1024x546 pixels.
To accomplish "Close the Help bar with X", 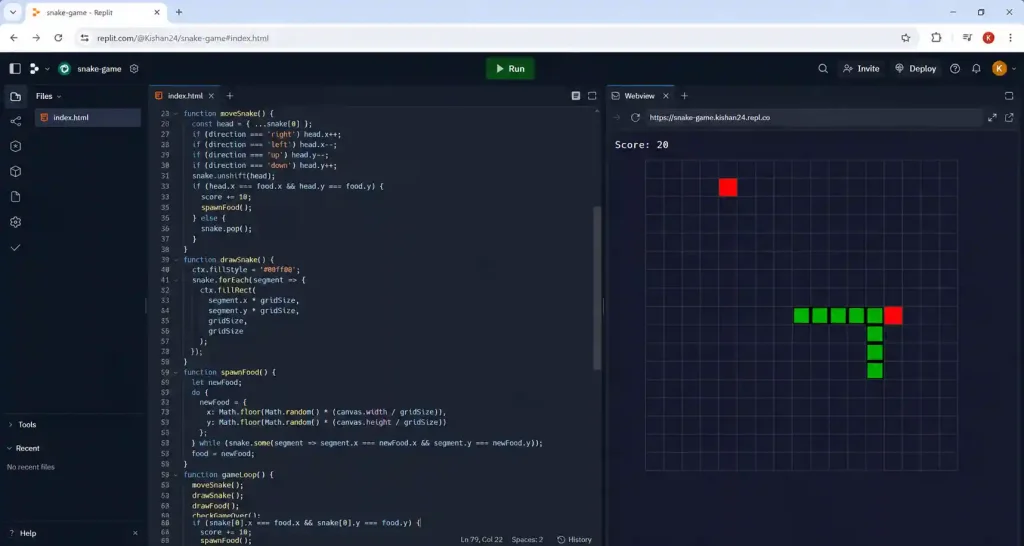I will pos(135,533).
